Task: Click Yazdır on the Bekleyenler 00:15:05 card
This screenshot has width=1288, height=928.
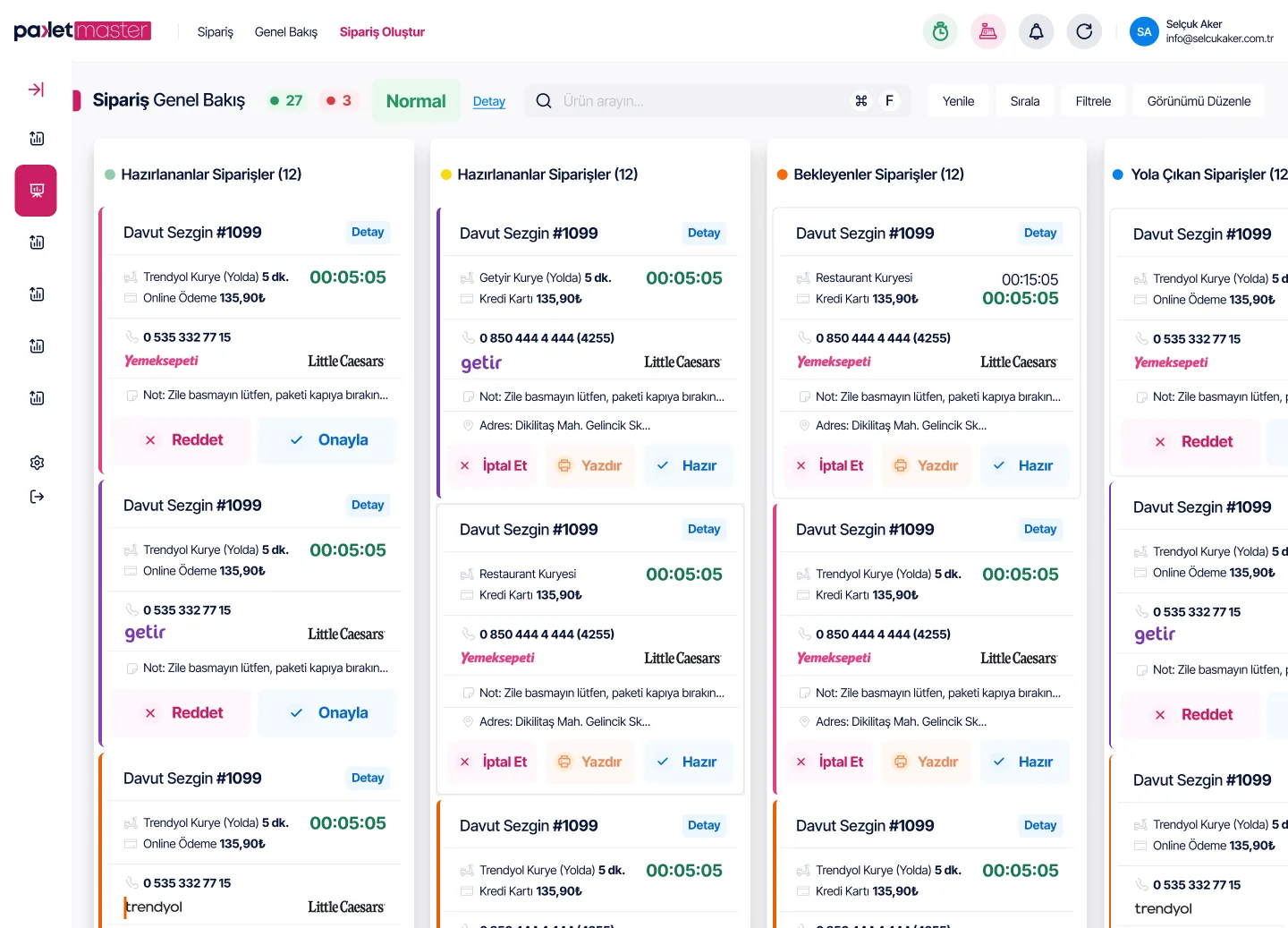Action: coord(927,465)
